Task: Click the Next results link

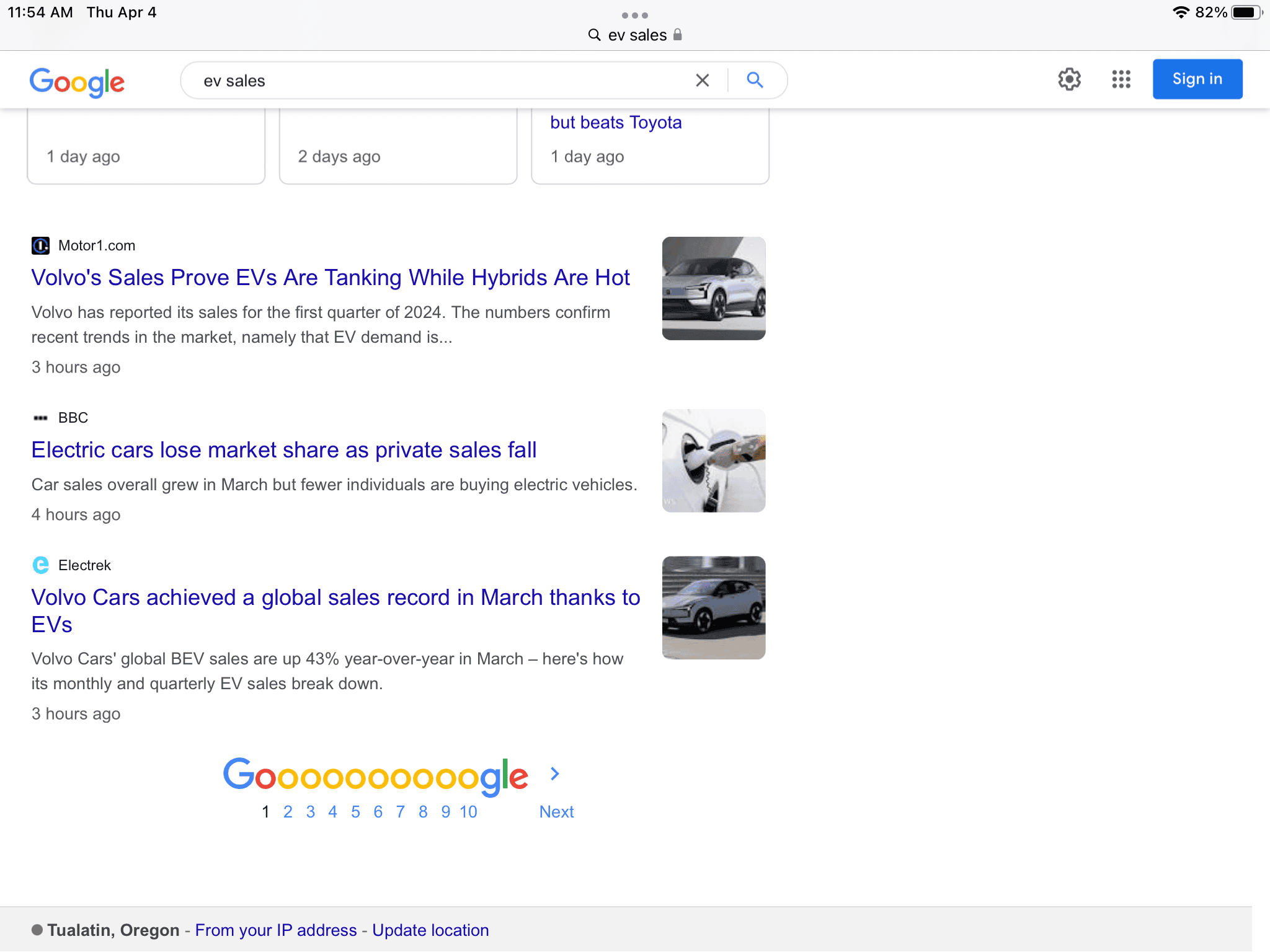Action: click(556, 812)
